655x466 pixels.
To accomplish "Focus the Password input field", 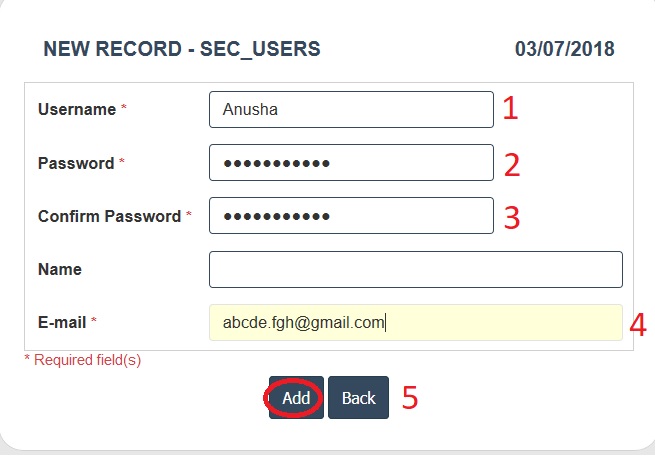I will [351, 163].
